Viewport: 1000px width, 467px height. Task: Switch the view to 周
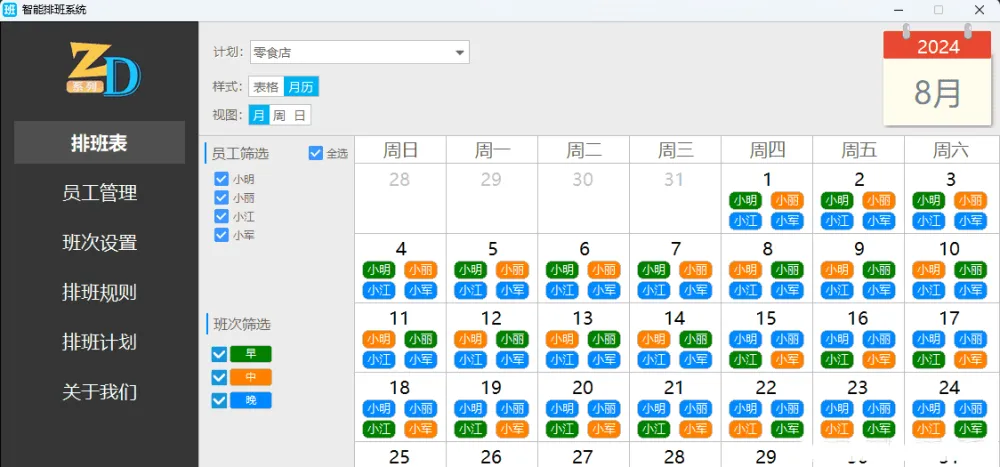(279, 115)
